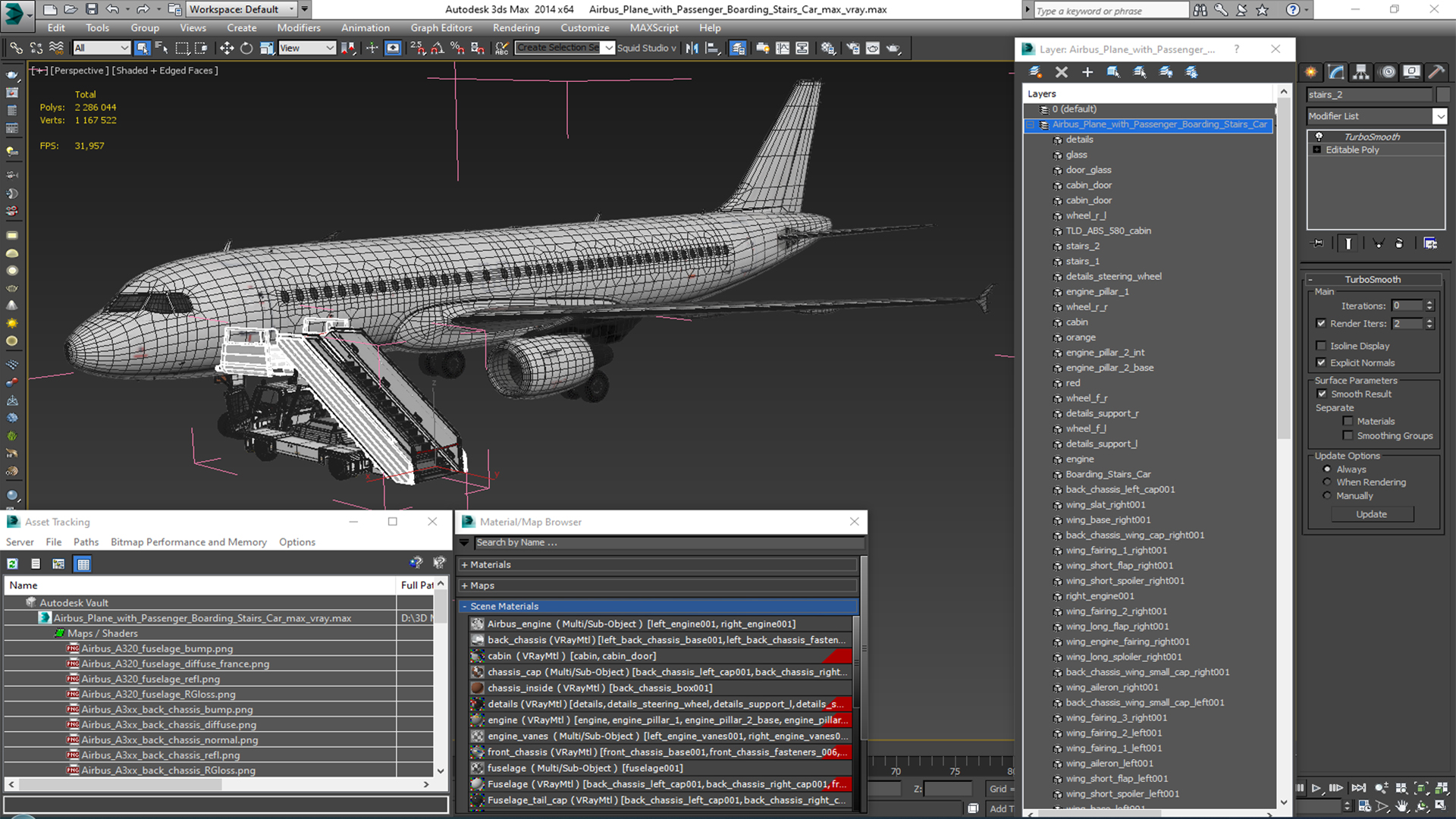The height and width of the screenshot is (819, 1456).
Task: Open the Rendering menu
Action: click(x=516, y=27)
